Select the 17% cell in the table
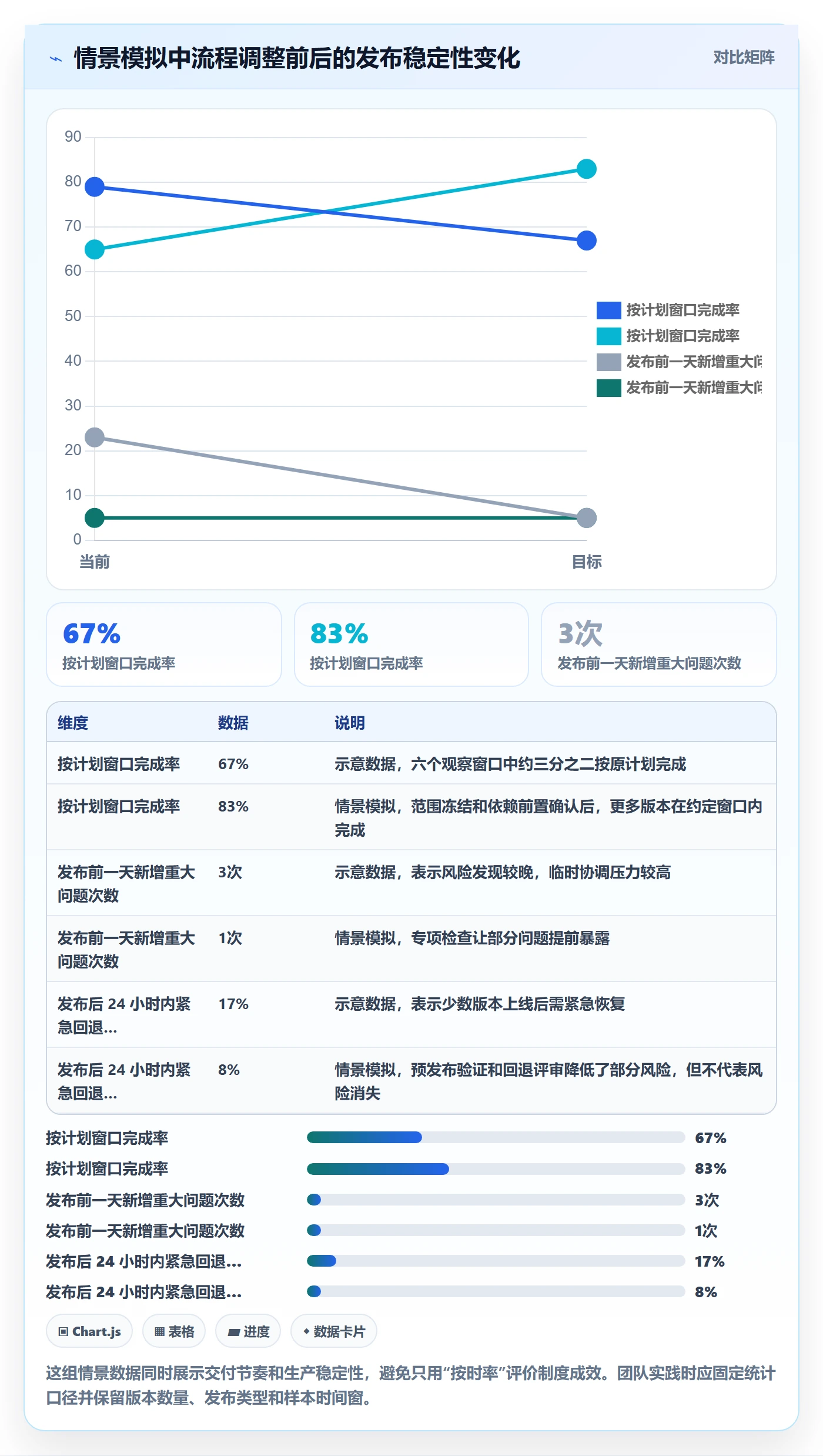Image resolution: width=823 pixels, height=1456 pixels. pos(233,1004)
